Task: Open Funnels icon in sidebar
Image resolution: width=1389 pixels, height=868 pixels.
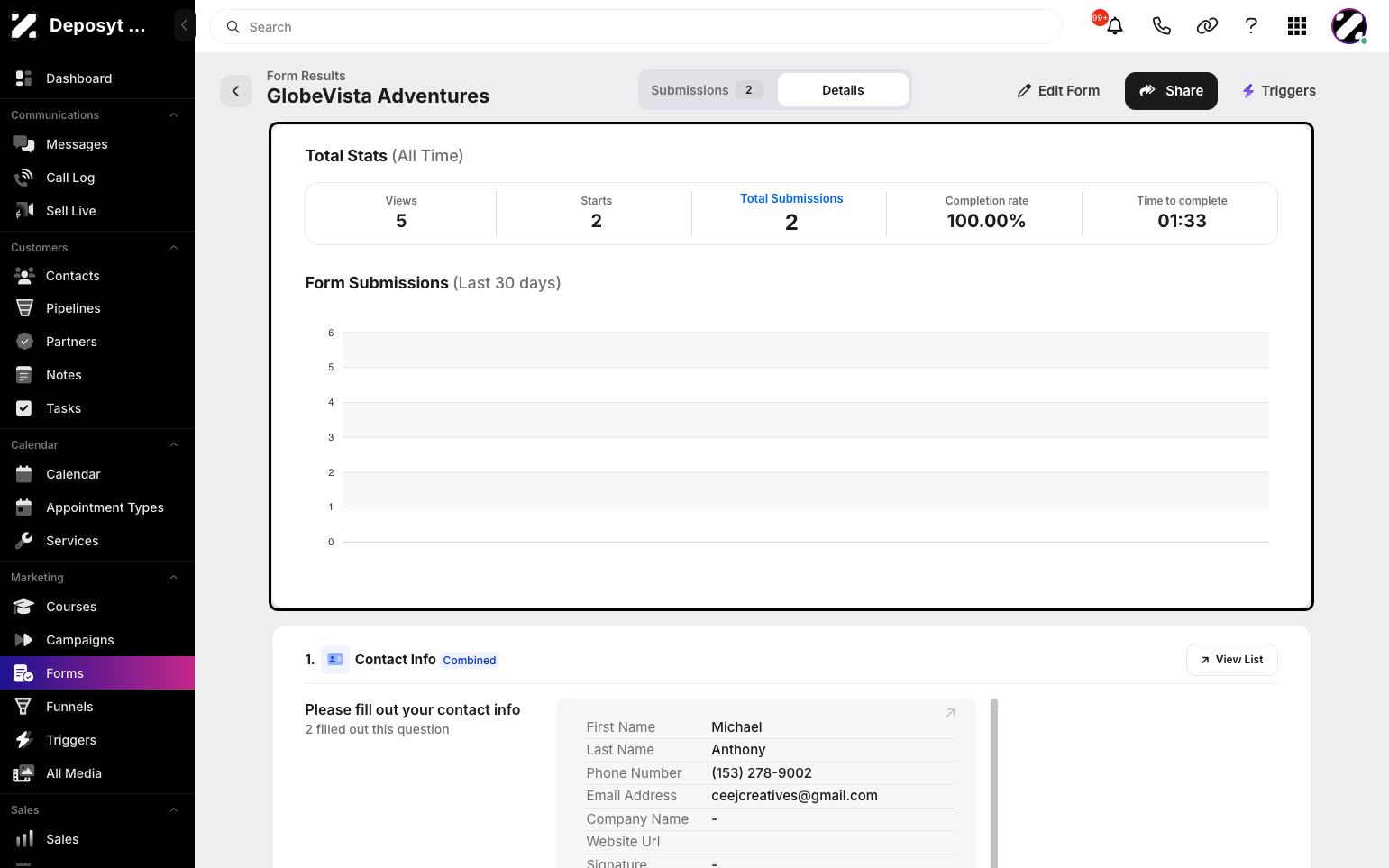Action: tap(24, 707)
